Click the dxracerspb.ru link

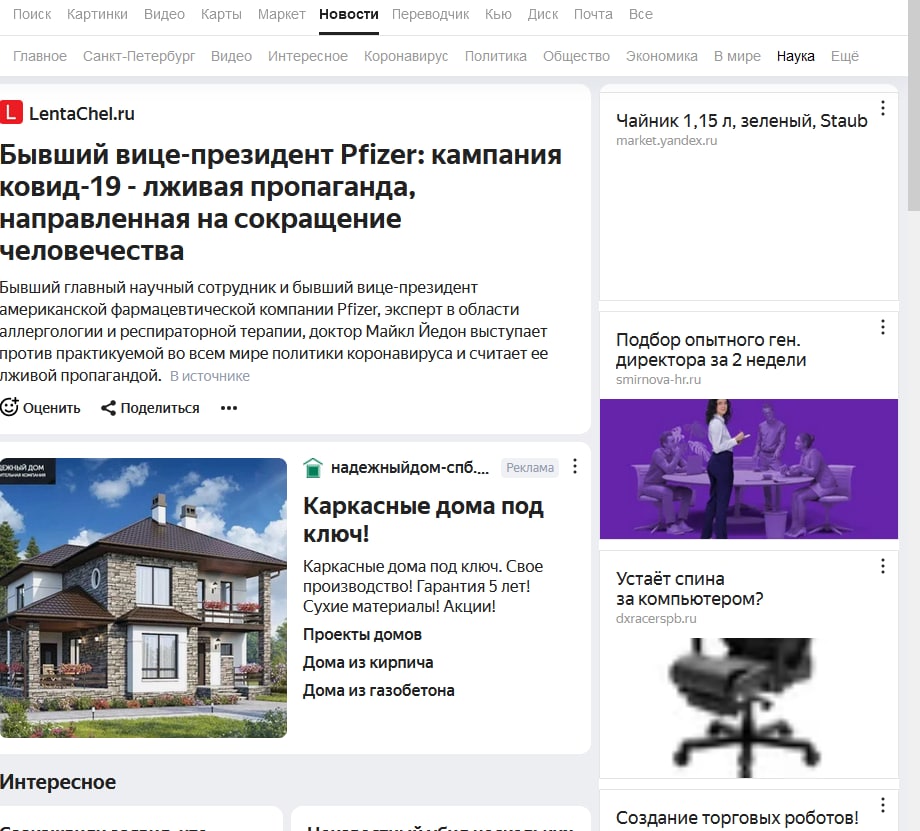[656, 619]
